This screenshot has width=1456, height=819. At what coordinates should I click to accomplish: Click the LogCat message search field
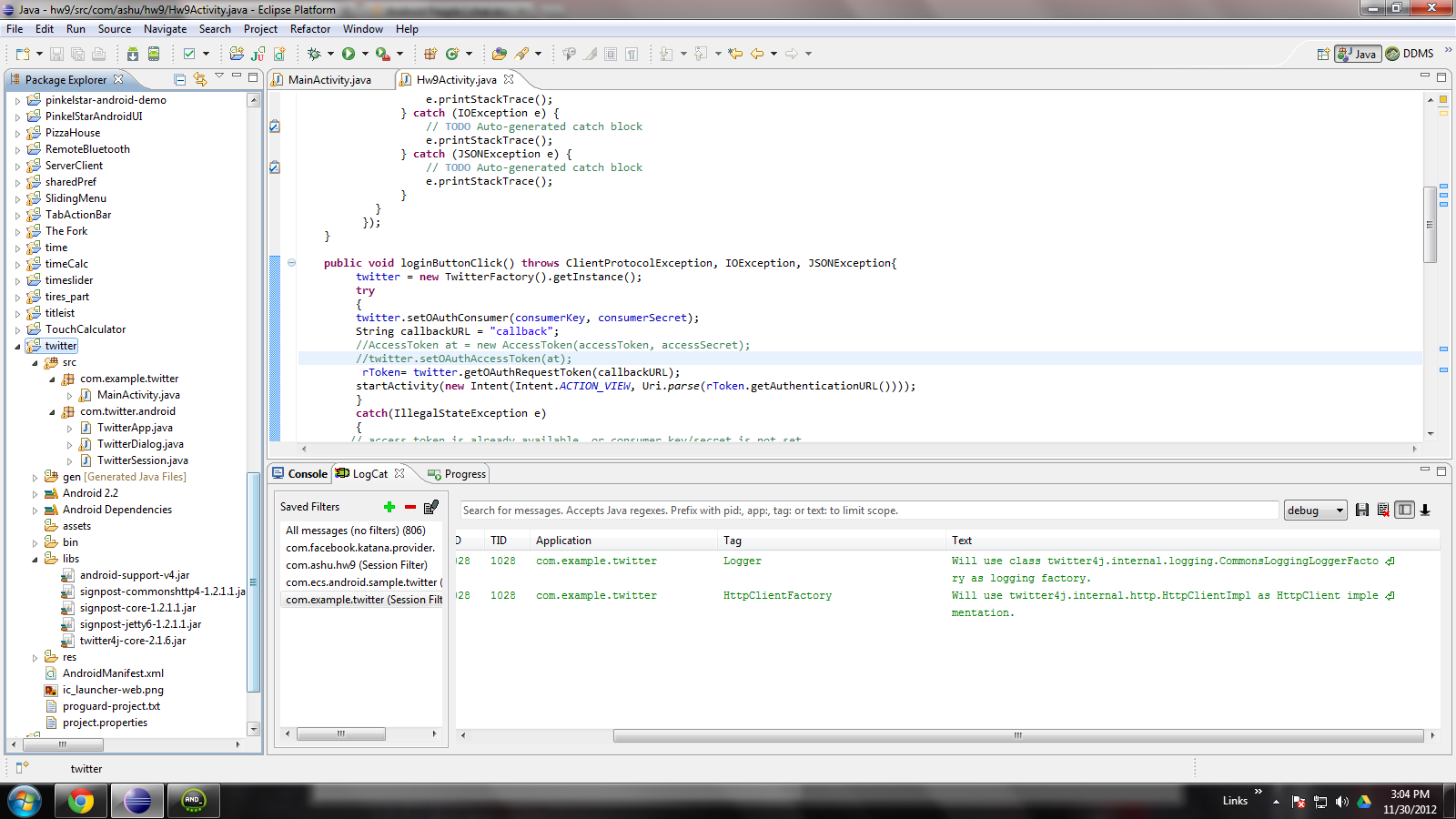(x=869, y=511)
